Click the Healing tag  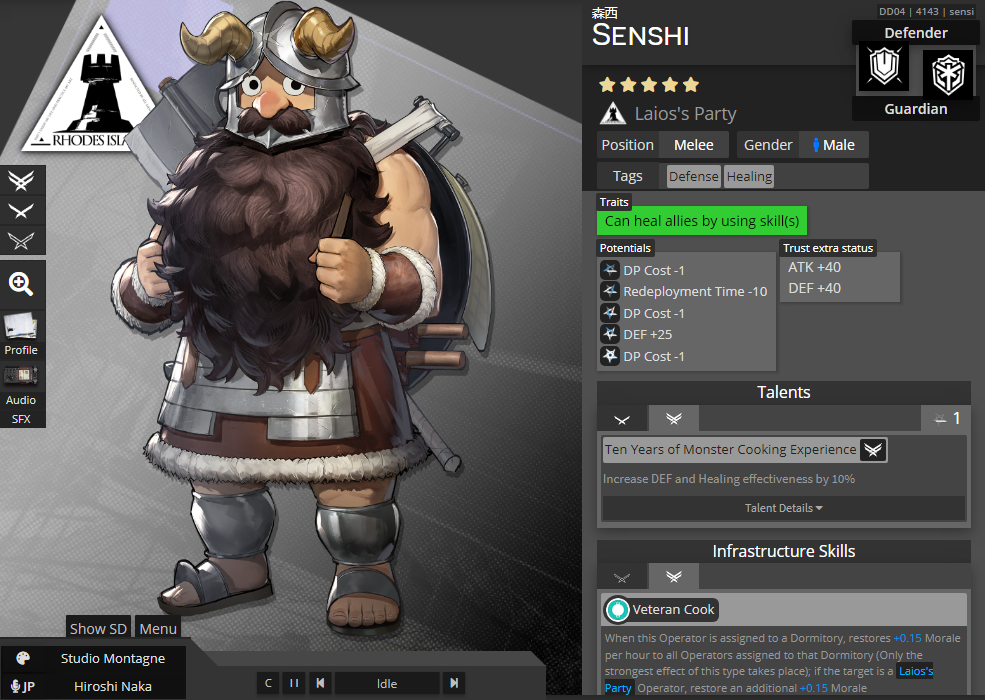pos(749,177)
